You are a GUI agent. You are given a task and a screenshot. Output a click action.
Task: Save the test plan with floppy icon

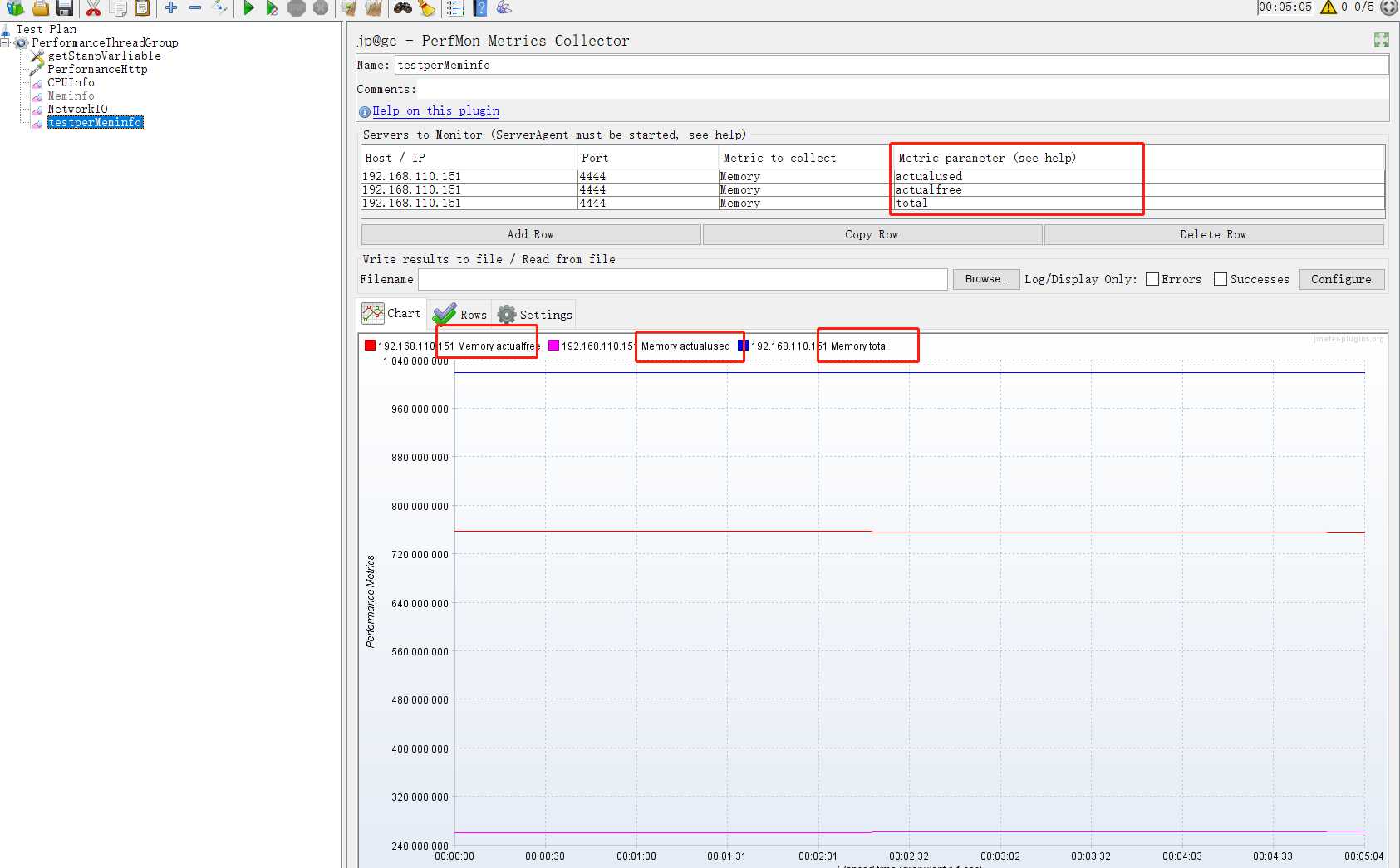65,7
